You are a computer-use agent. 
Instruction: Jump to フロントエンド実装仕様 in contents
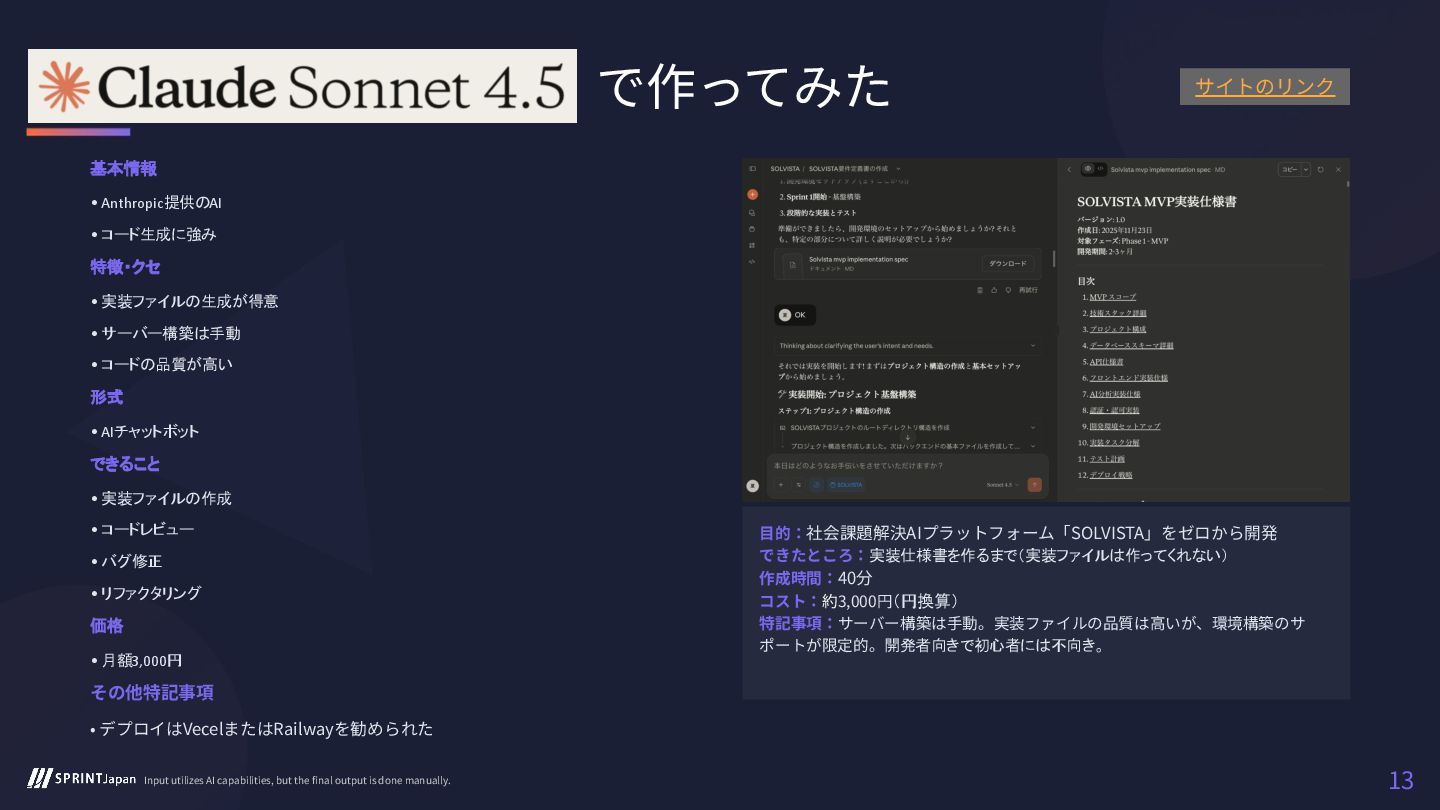1128,378
